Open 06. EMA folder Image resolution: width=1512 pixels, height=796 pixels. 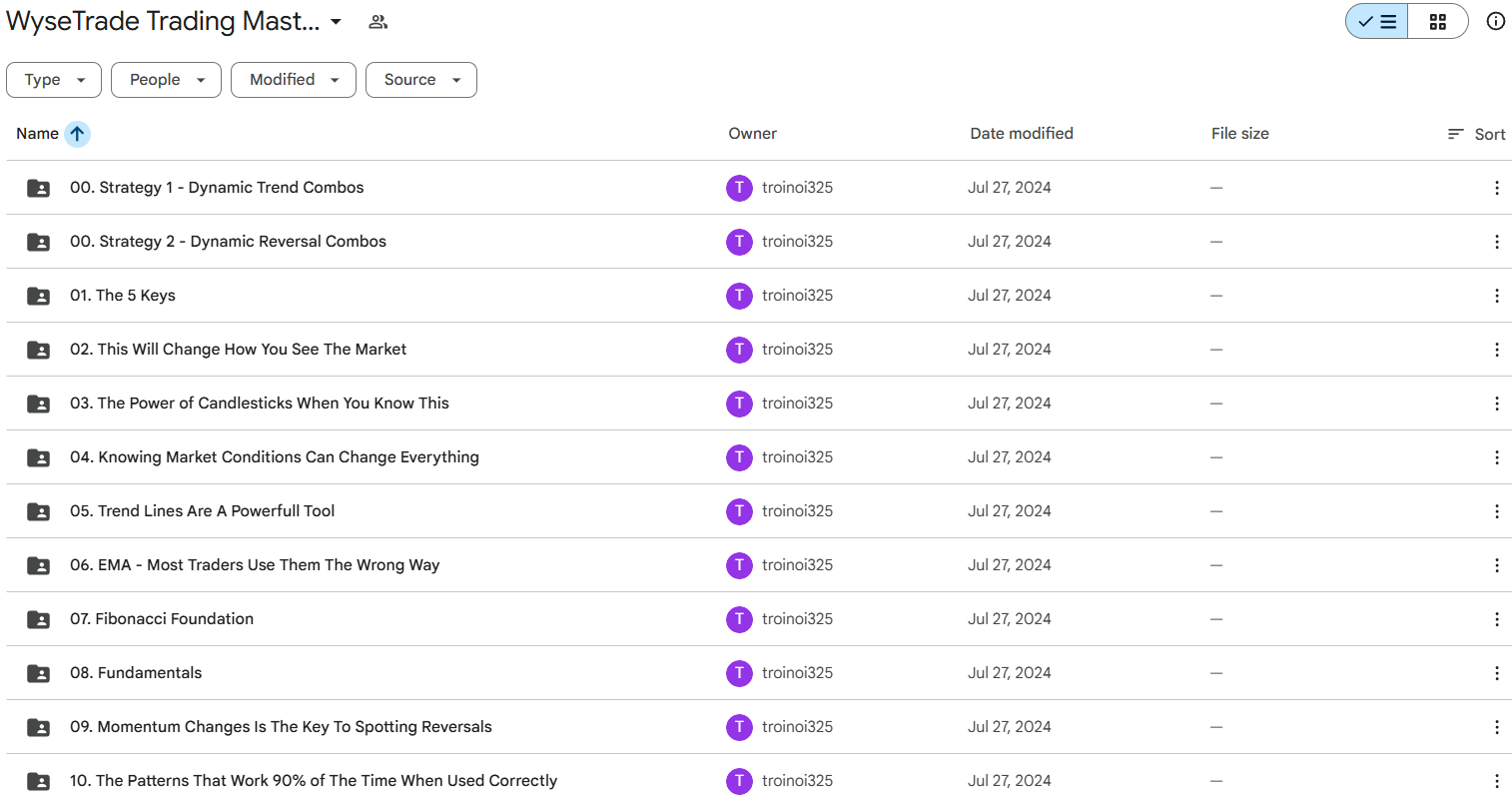pyautogui.click(x=254, y=565)
